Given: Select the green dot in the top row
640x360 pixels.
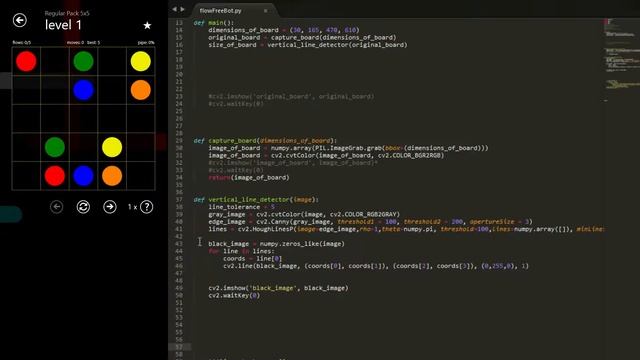Looking at the screenshot, I should 83,61.
